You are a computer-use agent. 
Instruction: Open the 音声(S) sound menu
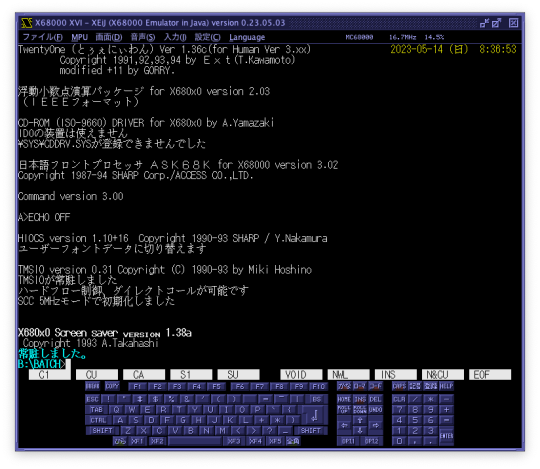[143, 37]
